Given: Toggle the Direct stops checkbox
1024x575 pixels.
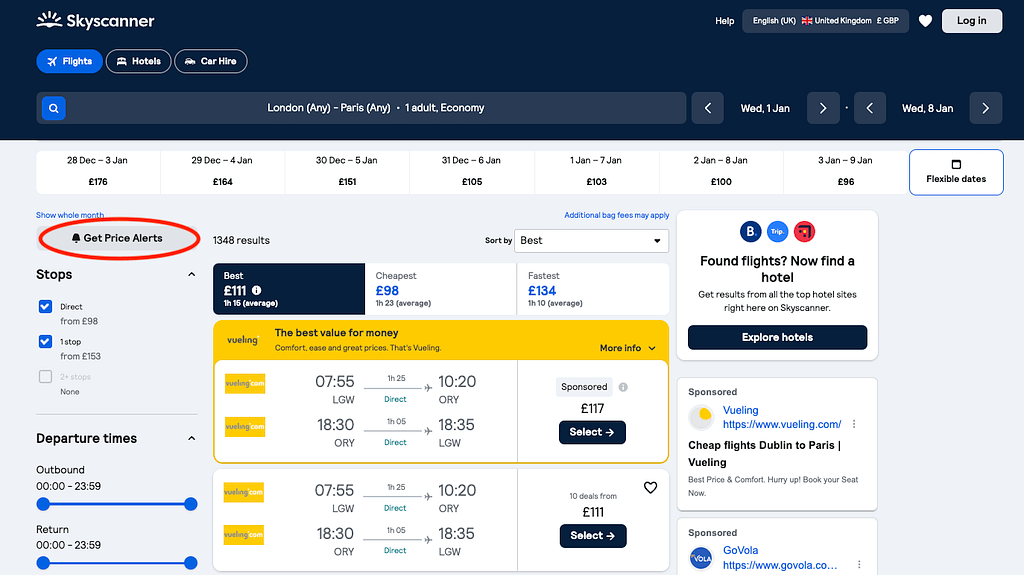Looking at the screenshot, I should pos(45,306).
